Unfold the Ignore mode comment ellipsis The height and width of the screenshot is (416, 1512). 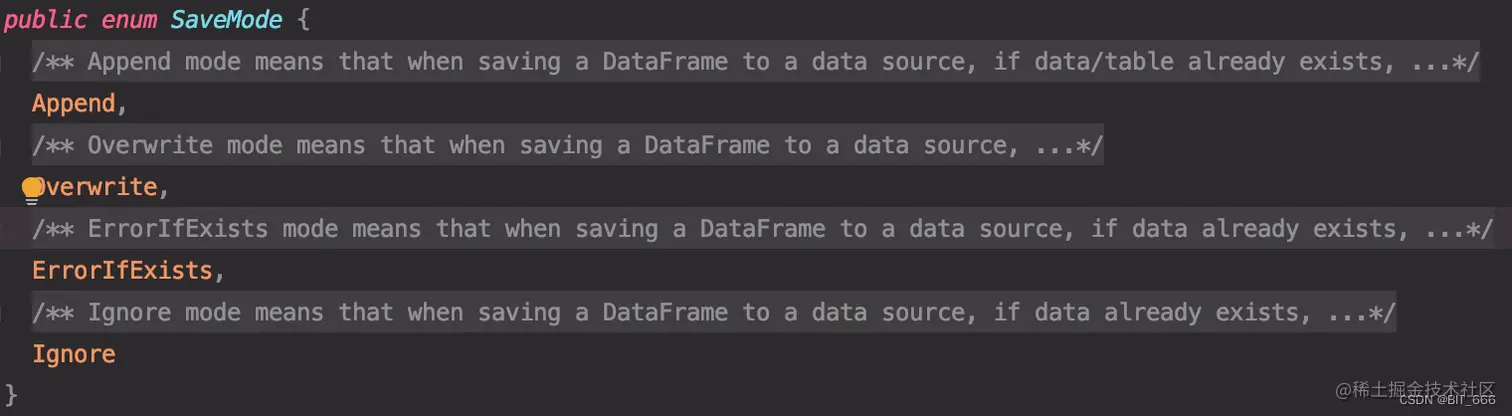click(1346, 312)
